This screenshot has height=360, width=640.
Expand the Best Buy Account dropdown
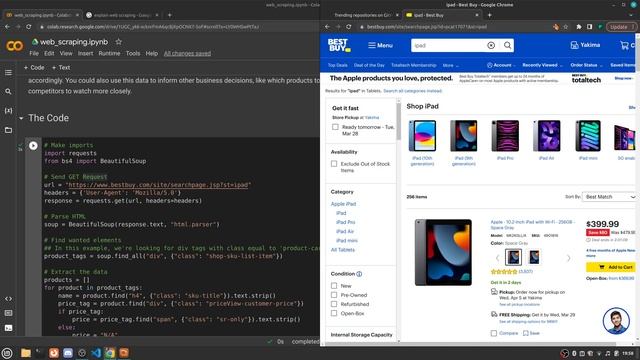[x=501, y=65]
